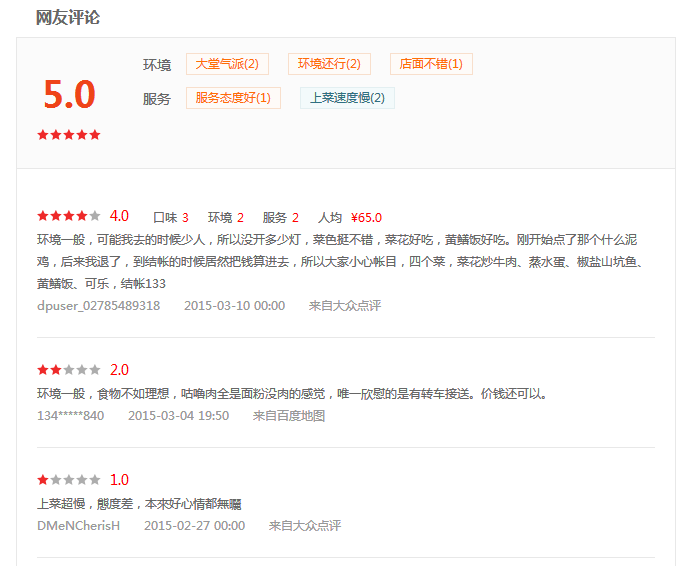Click 来自百度地图 source label
This screenshot has height=566, width=688.
pyautogui.click(x=289, y=416)
